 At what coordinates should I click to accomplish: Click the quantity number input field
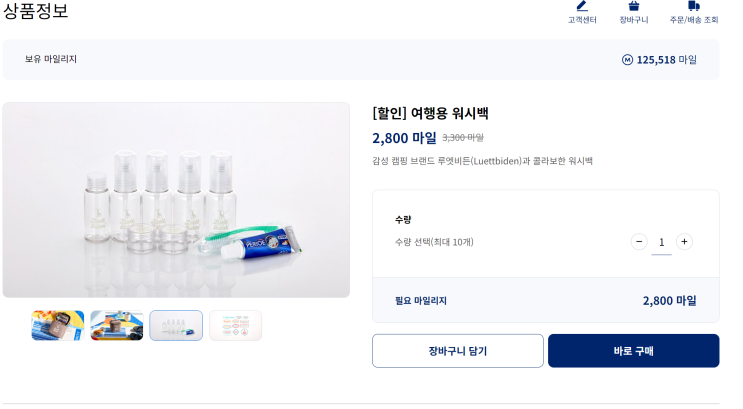661,243
